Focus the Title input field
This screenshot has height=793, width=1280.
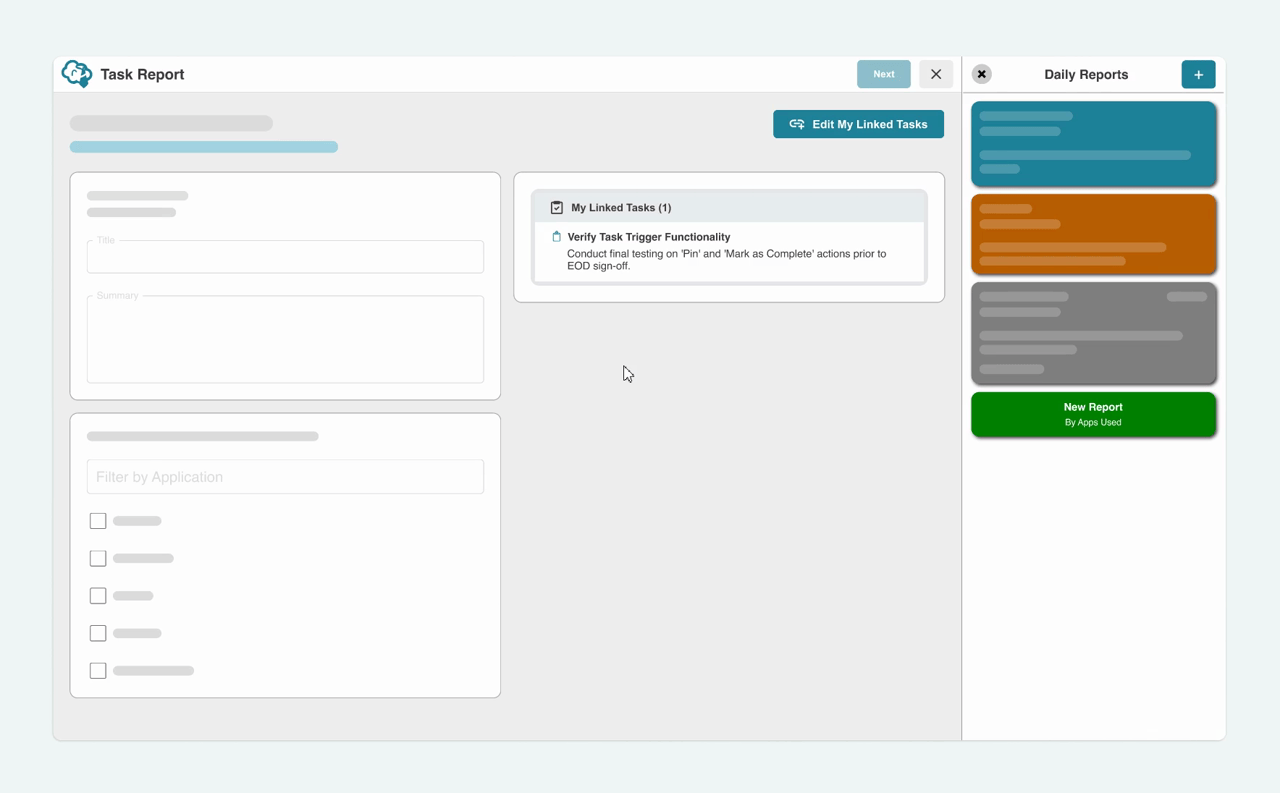pos(285,257)
